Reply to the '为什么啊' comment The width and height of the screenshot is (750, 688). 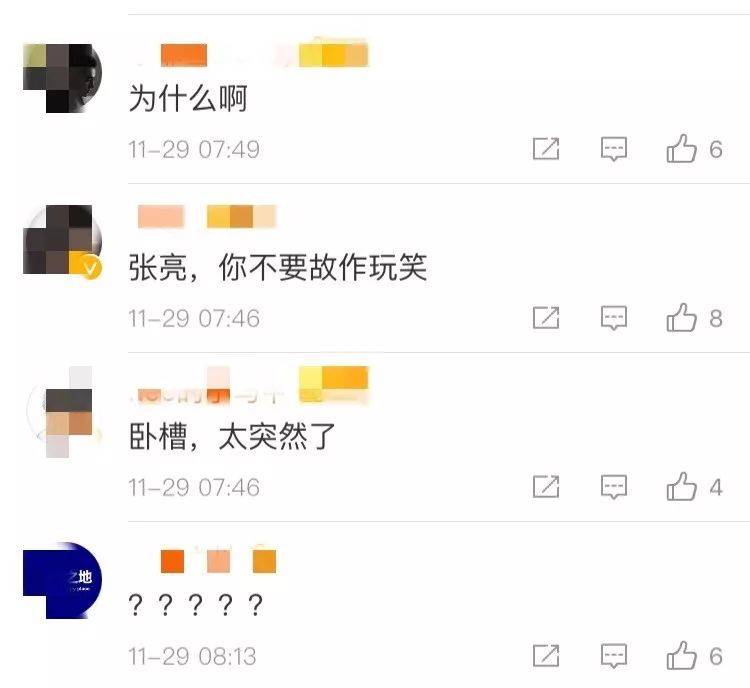614,149
